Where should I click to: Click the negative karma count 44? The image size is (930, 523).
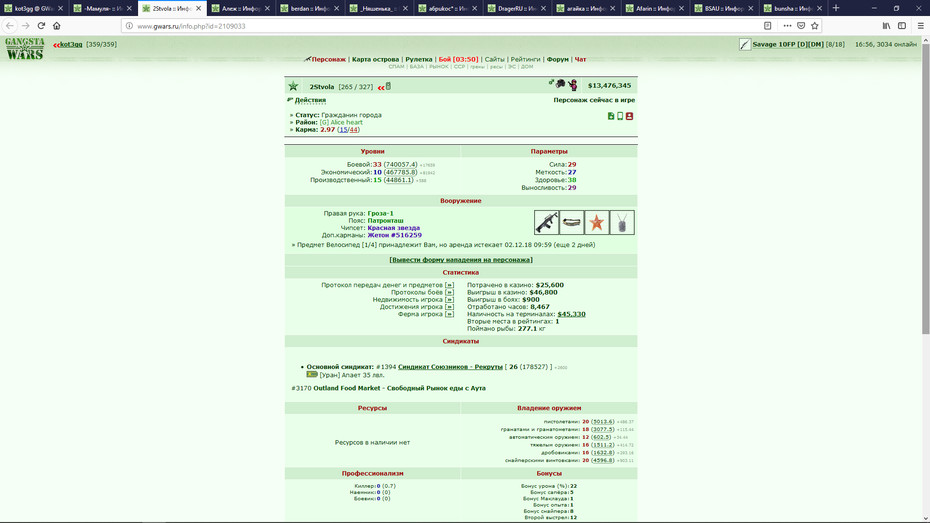point(353,130)
